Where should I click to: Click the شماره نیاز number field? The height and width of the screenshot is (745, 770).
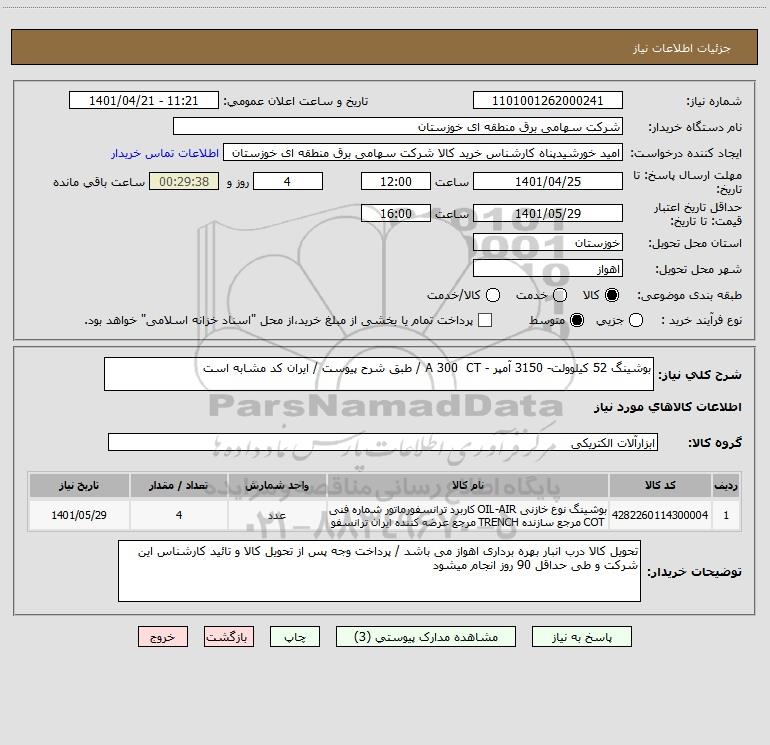(548, 101)
